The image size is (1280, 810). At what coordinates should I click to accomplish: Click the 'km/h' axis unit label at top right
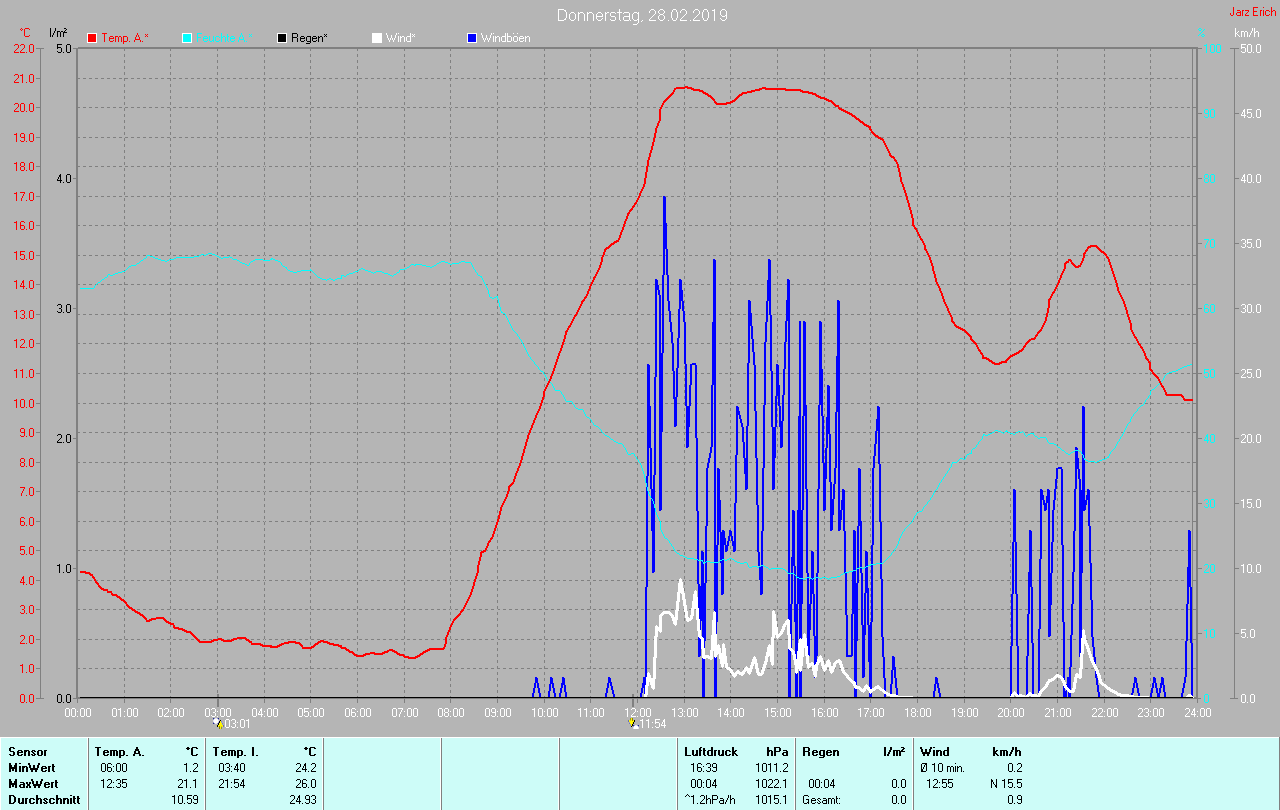click(x=1246, y=33)
